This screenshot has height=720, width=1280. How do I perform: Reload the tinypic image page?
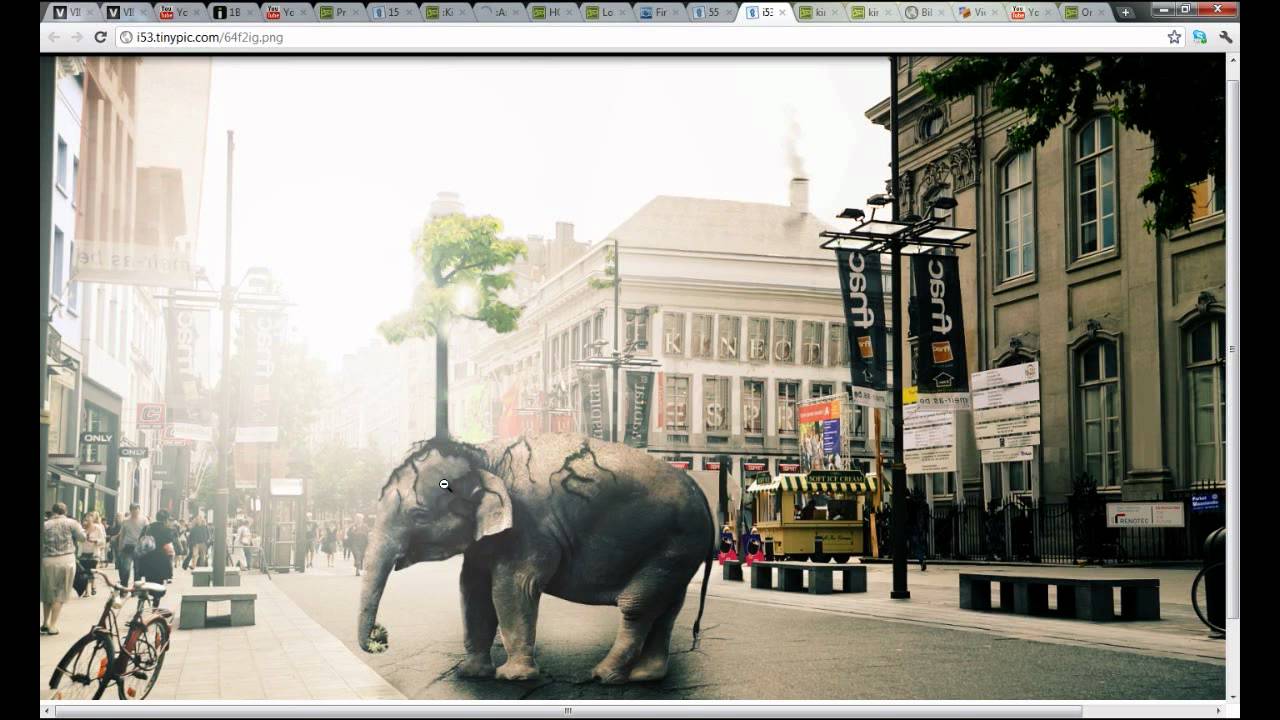[x=100, y=37]
